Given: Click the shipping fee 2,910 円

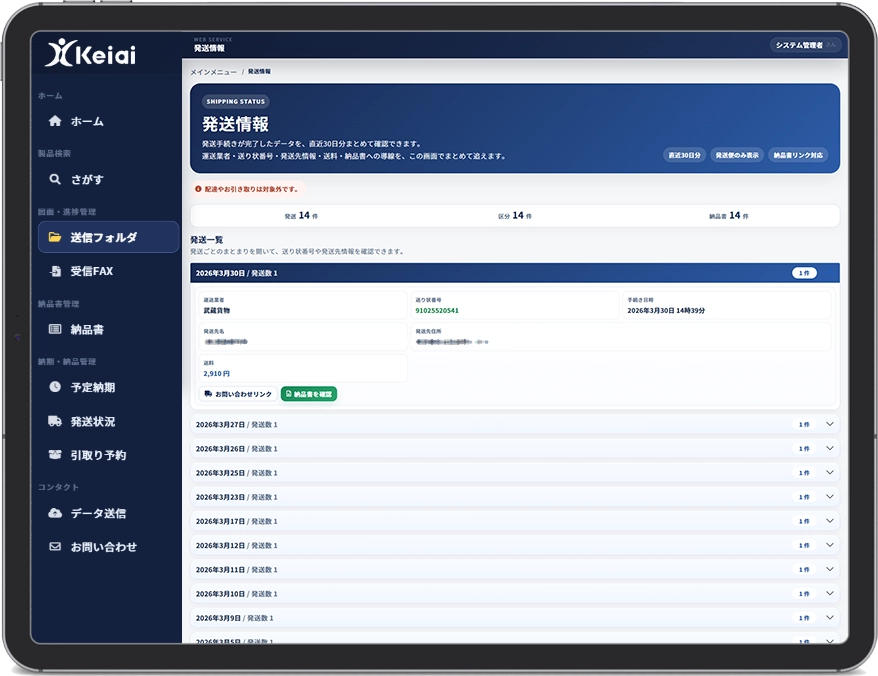Looking at the screenshot, I should [x=217, y=374].
